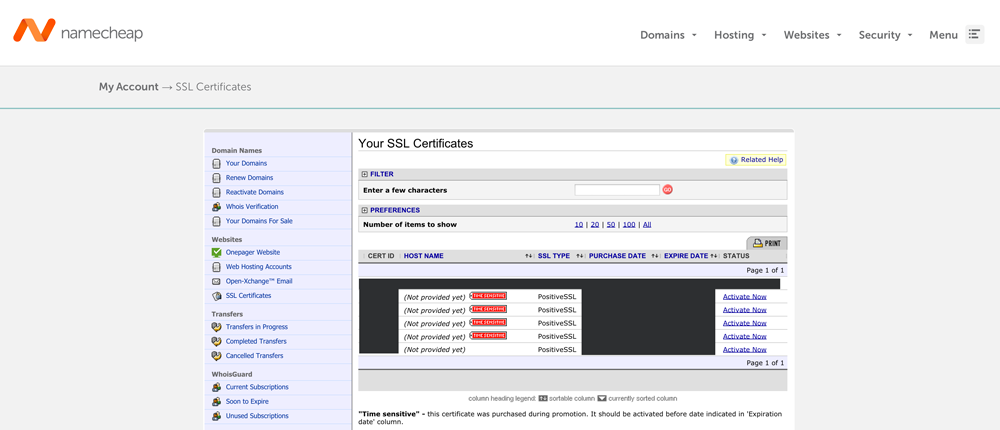Open Soon to Expire sidebar link
The height and width of the screenshot is (430, 1000).
[247, 401]
